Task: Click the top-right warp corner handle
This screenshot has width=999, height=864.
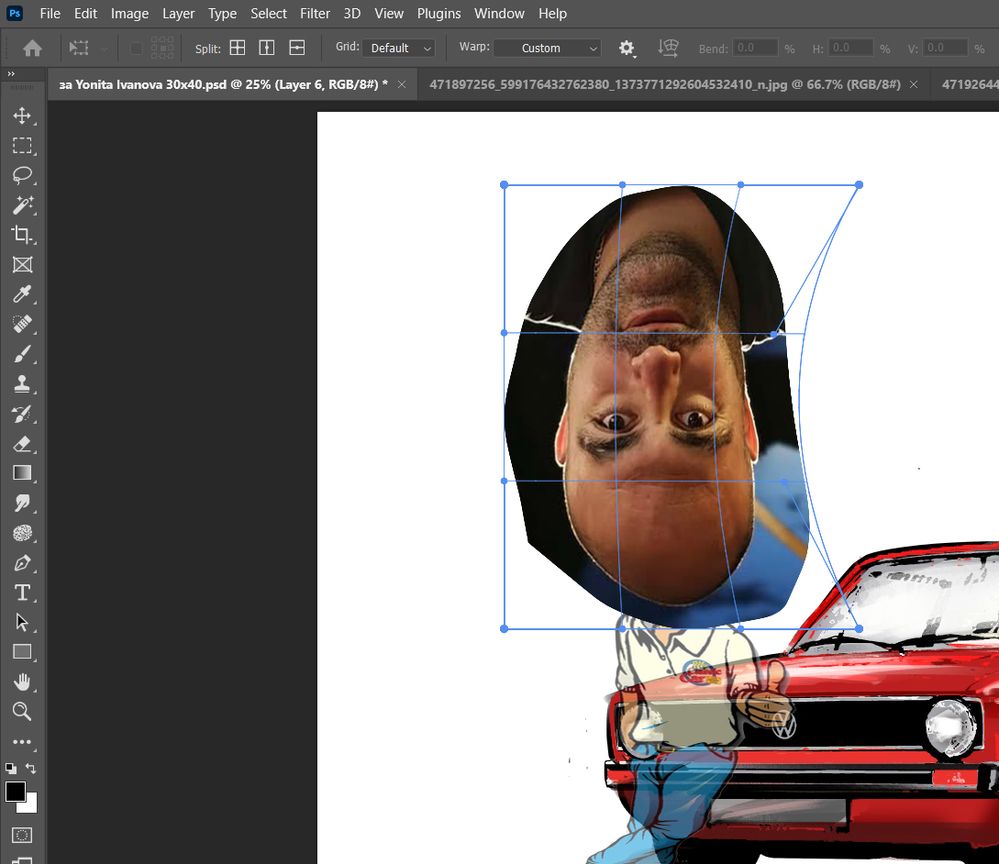Action: point(859,185)
